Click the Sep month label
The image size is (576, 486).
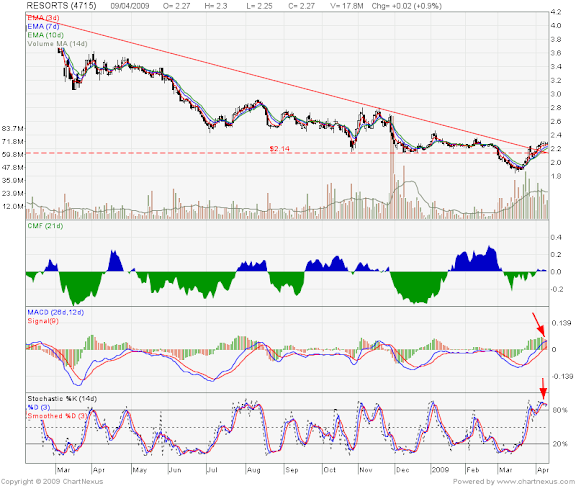[292, 470]
